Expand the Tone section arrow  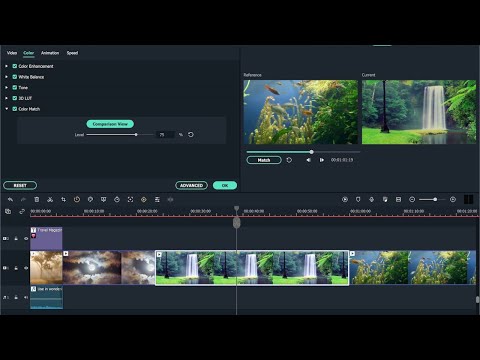[x=6, y=87]
